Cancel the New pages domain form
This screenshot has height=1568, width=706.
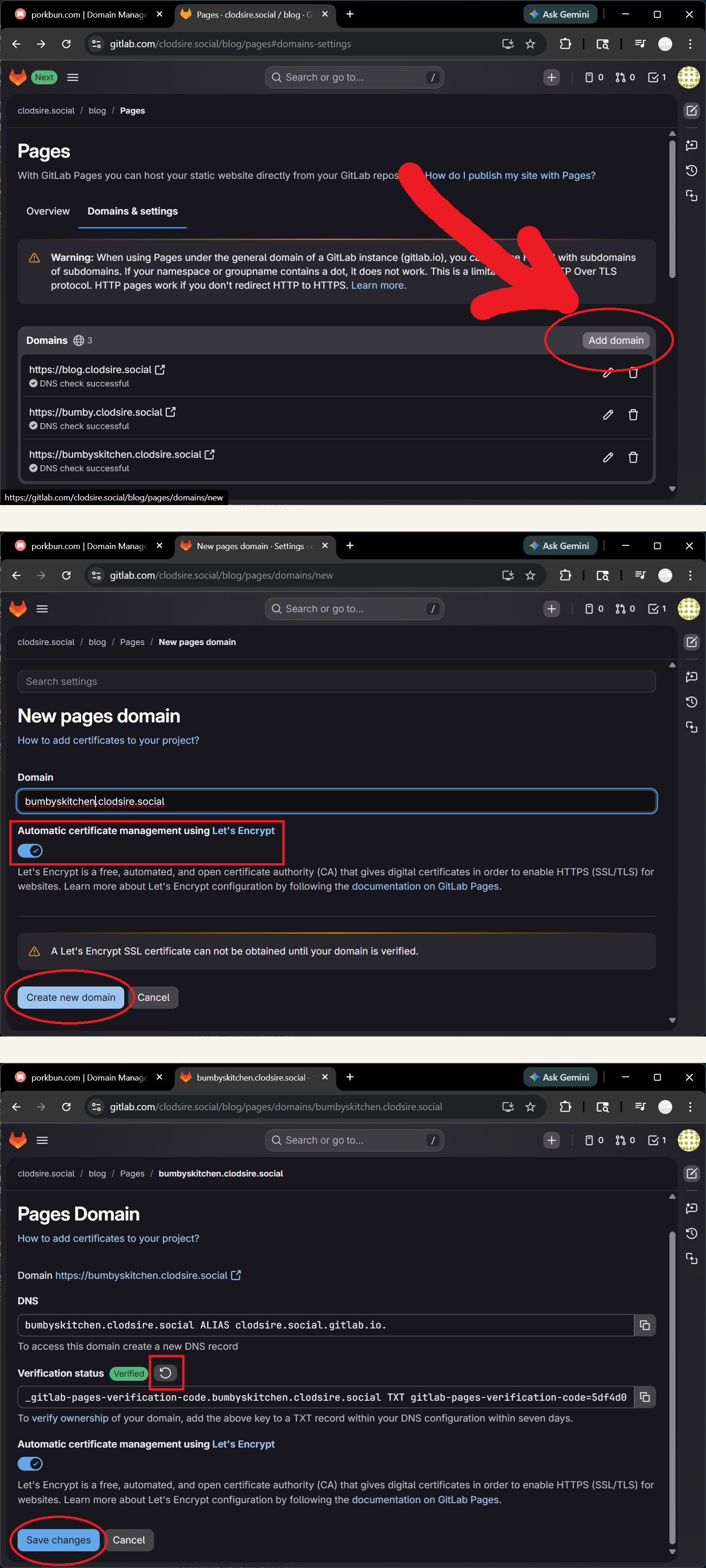pyautogui.click(x=153, y=997)
